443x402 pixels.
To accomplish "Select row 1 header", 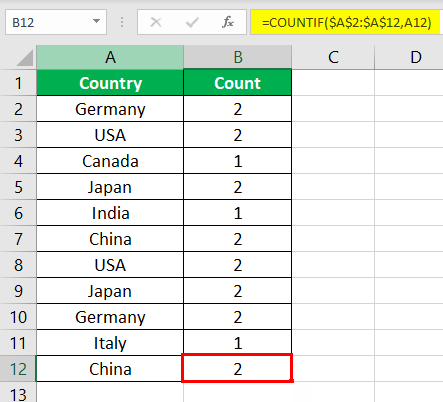I will pos(18,83).
